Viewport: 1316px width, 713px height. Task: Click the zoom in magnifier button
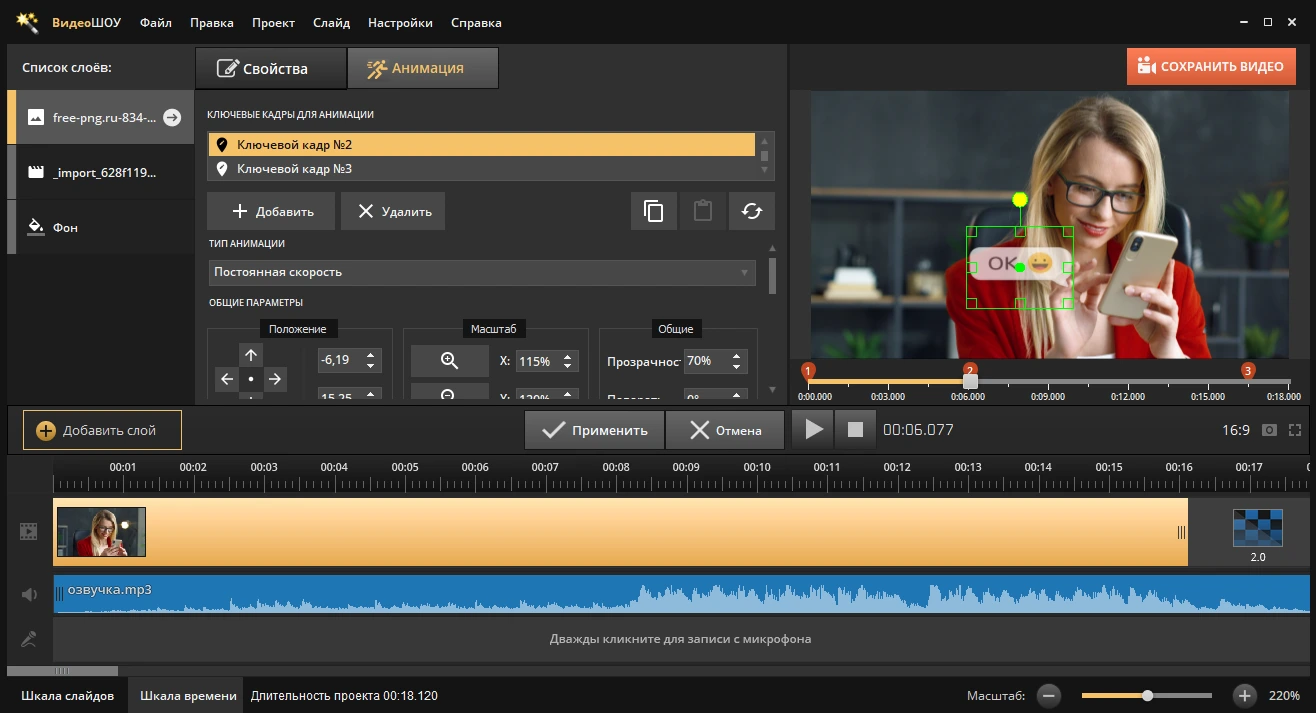pyautogui.click(x=449, y=361)
